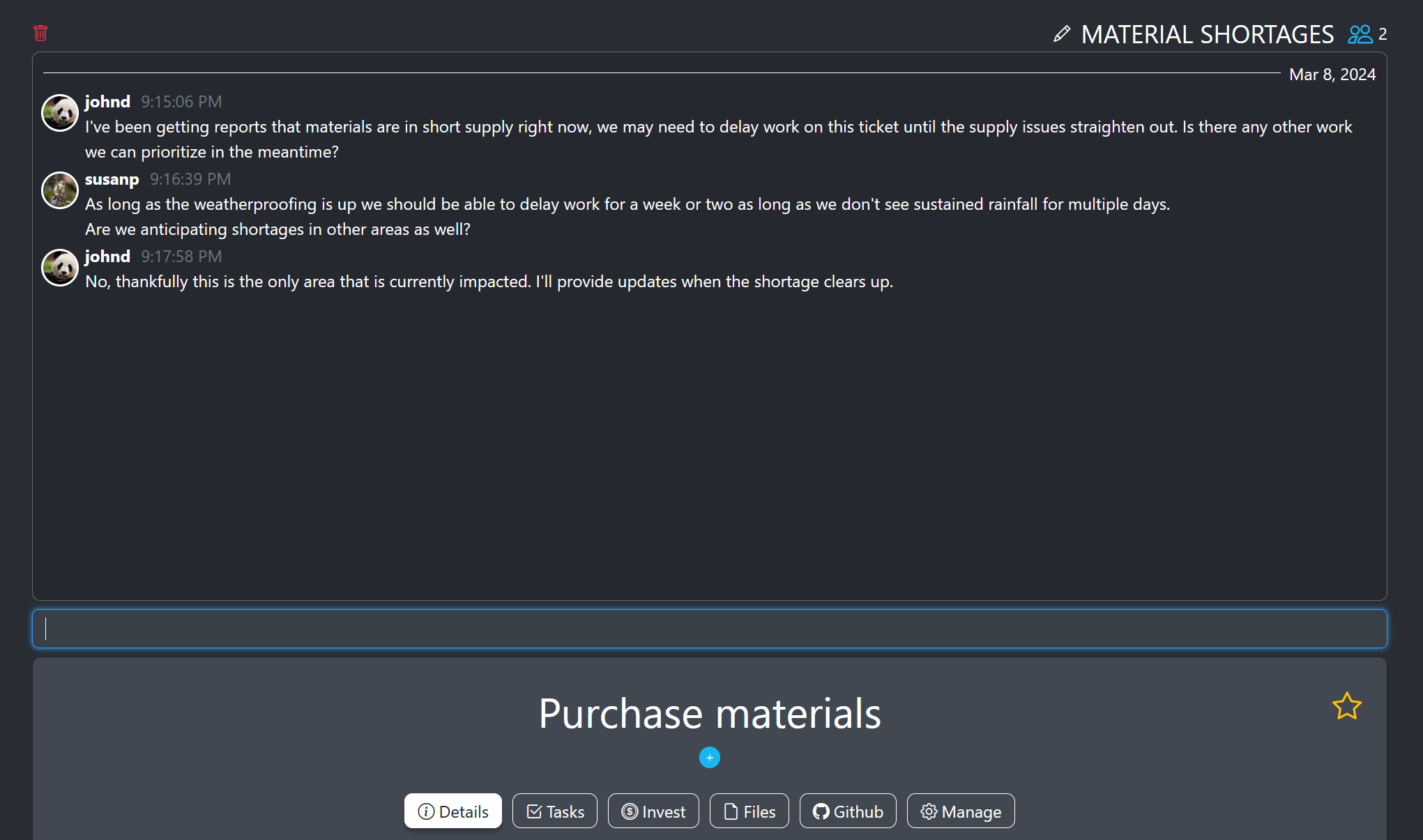Click the GitHub logo icon
The height and width of the screenshot is (840, 1423).
coord(821,811)
